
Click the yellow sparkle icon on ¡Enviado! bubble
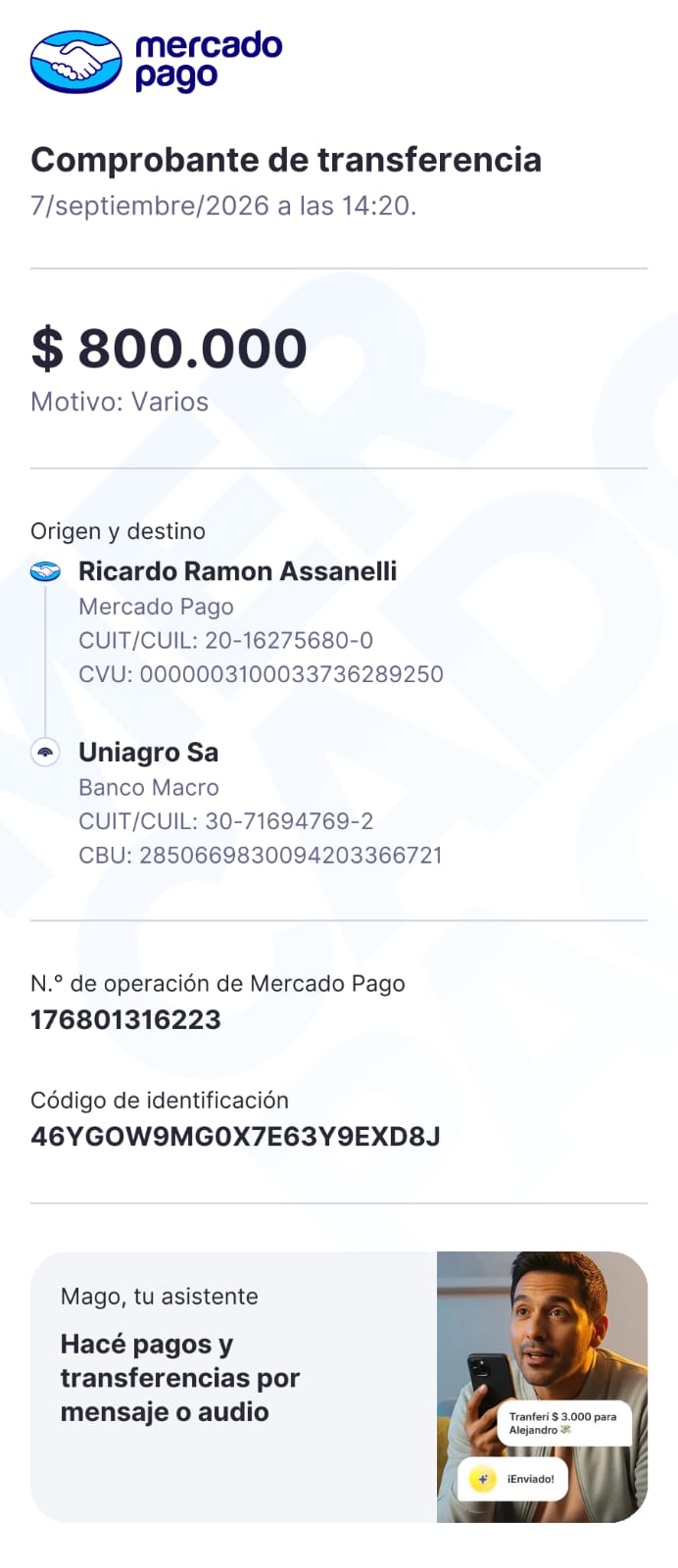point(482,1479)
